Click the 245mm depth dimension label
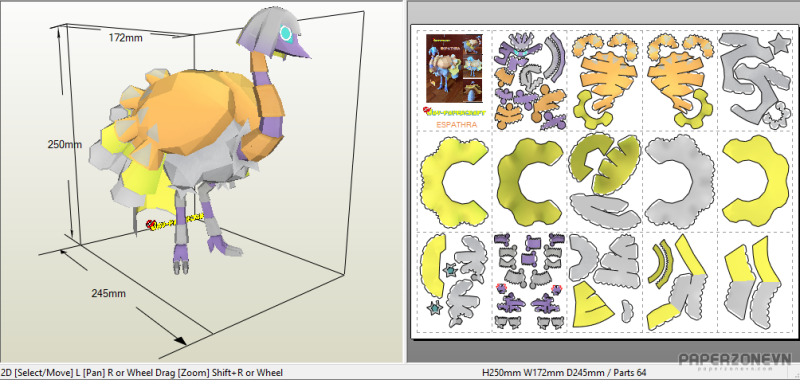Viewport: 800px width, 380px height. click(x=109, y=293)
